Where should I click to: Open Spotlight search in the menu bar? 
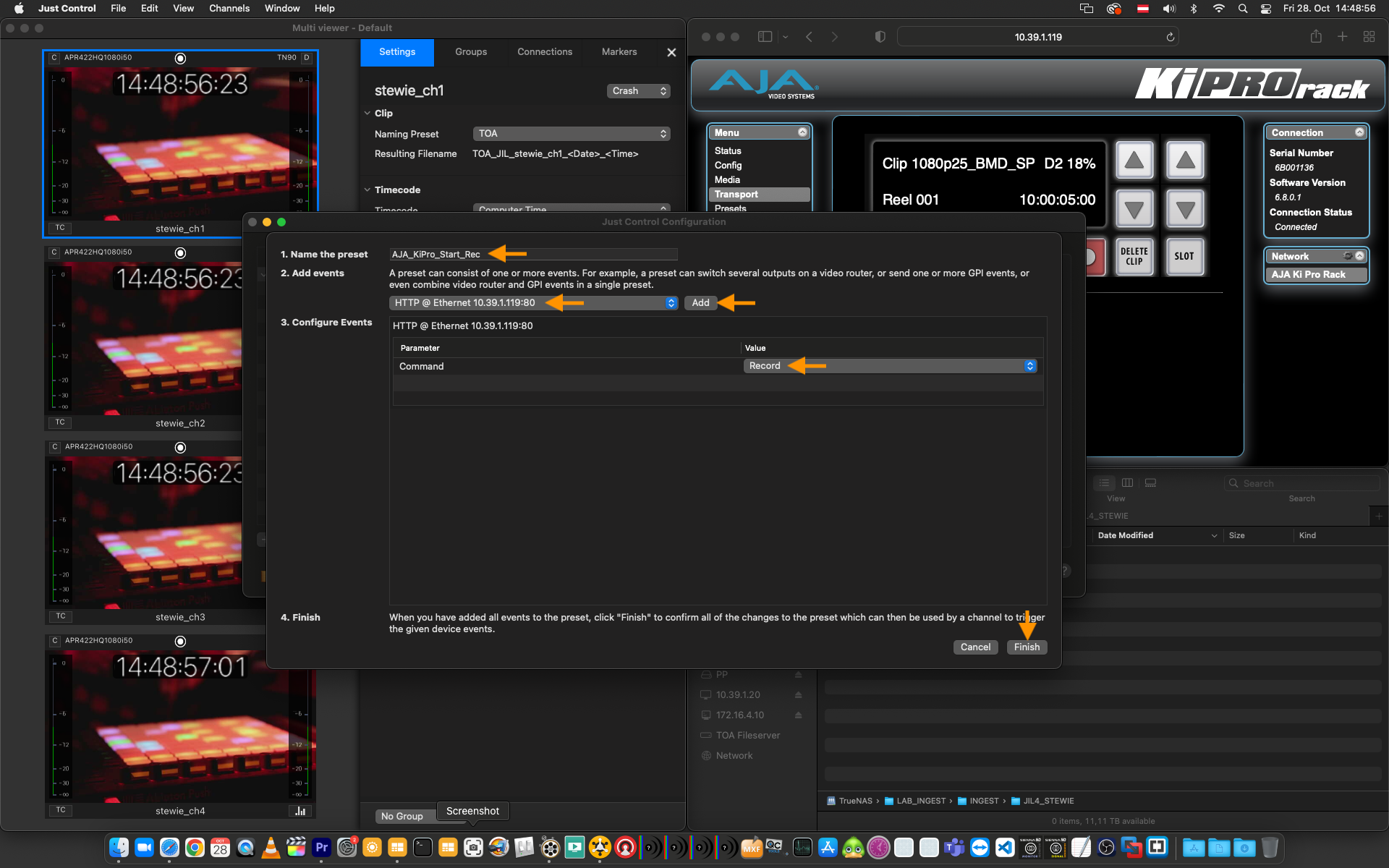point(1242,9)
